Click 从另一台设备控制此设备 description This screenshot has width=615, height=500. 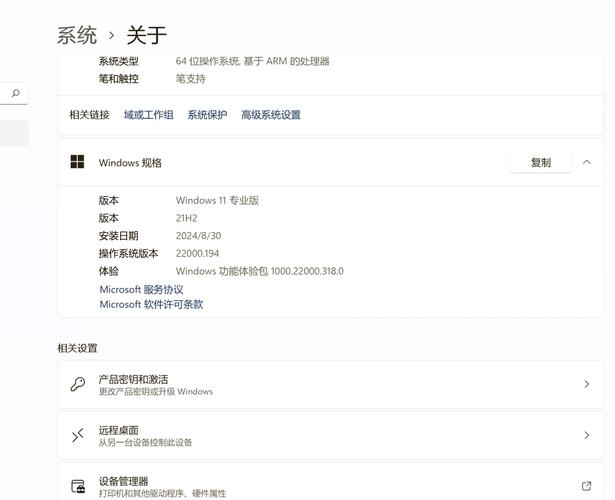pyautogui.click(x=145, y=442)
